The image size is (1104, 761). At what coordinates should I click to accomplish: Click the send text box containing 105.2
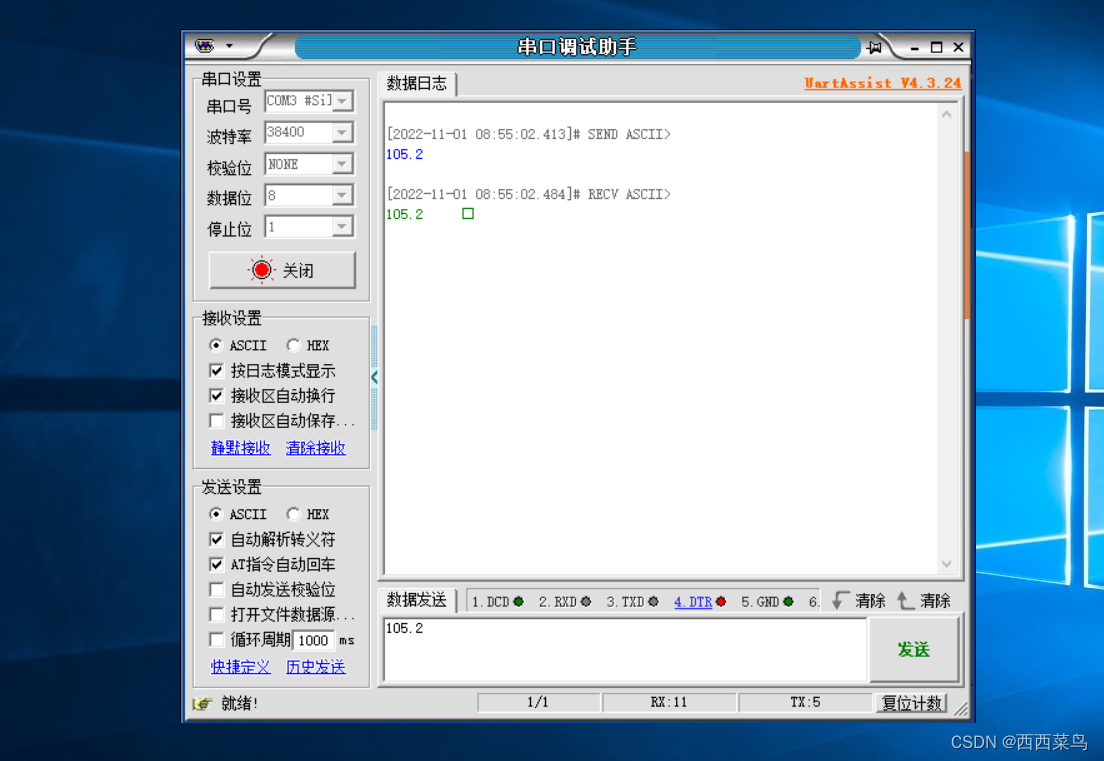pyautogui.click(x=625, y=650)
